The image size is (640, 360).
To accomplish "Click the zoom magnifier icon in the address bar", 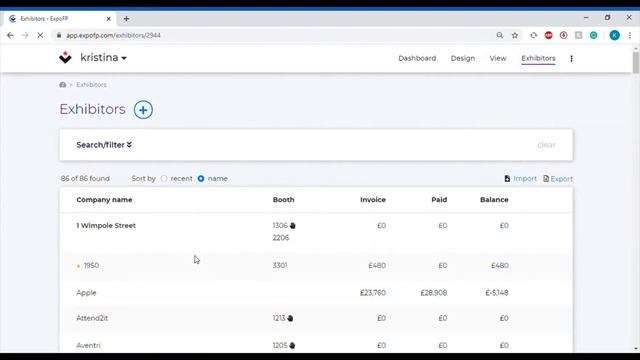I will [500, 36].
